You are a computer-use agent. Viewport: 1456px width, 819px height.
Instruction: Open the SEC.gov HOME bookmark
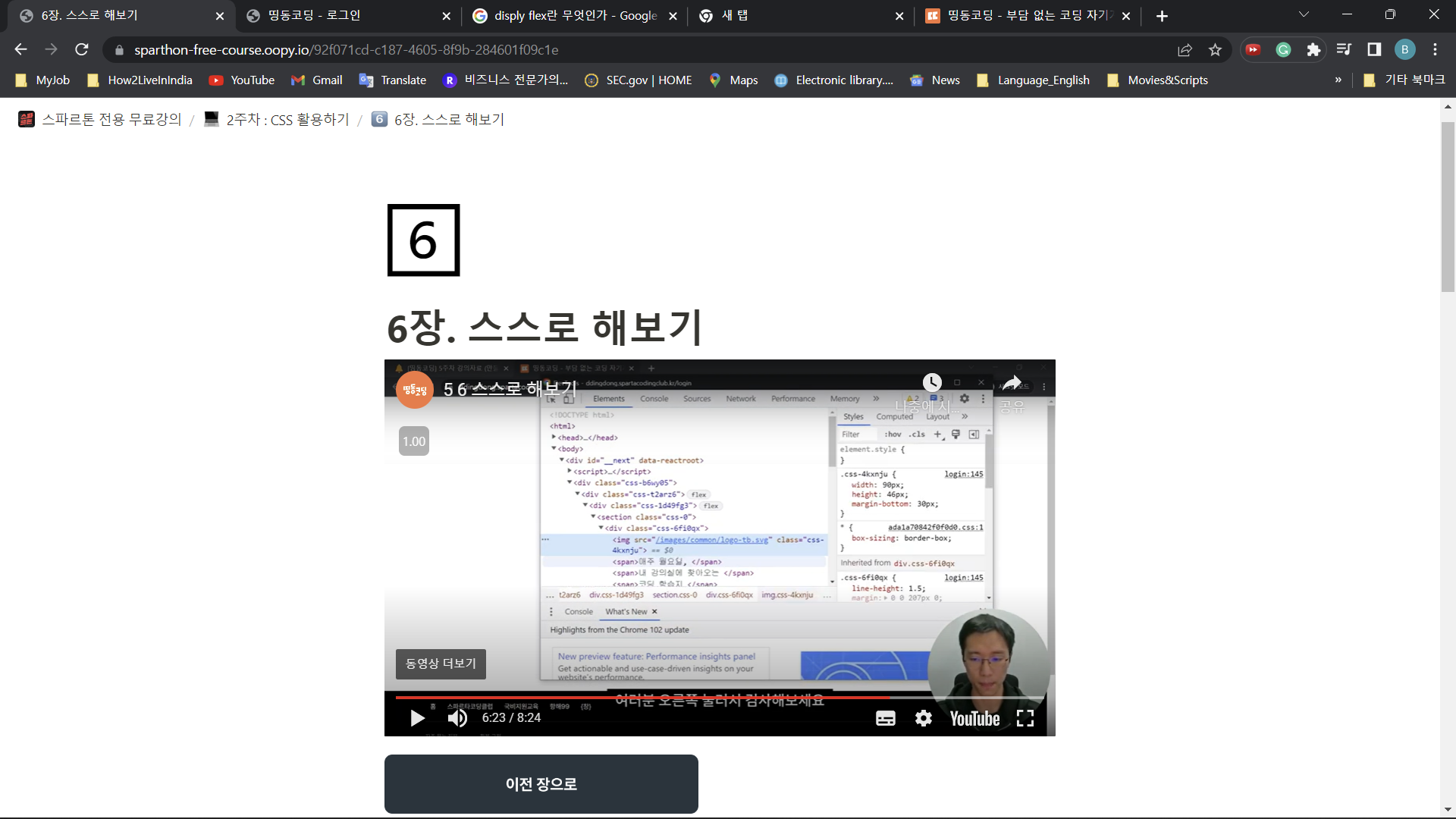(639, 80)
